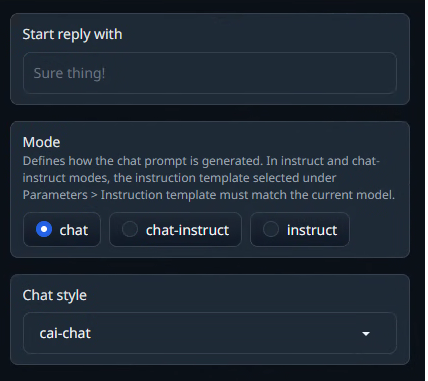Click the small triangle icon in Chat style

tap(366, 333)
